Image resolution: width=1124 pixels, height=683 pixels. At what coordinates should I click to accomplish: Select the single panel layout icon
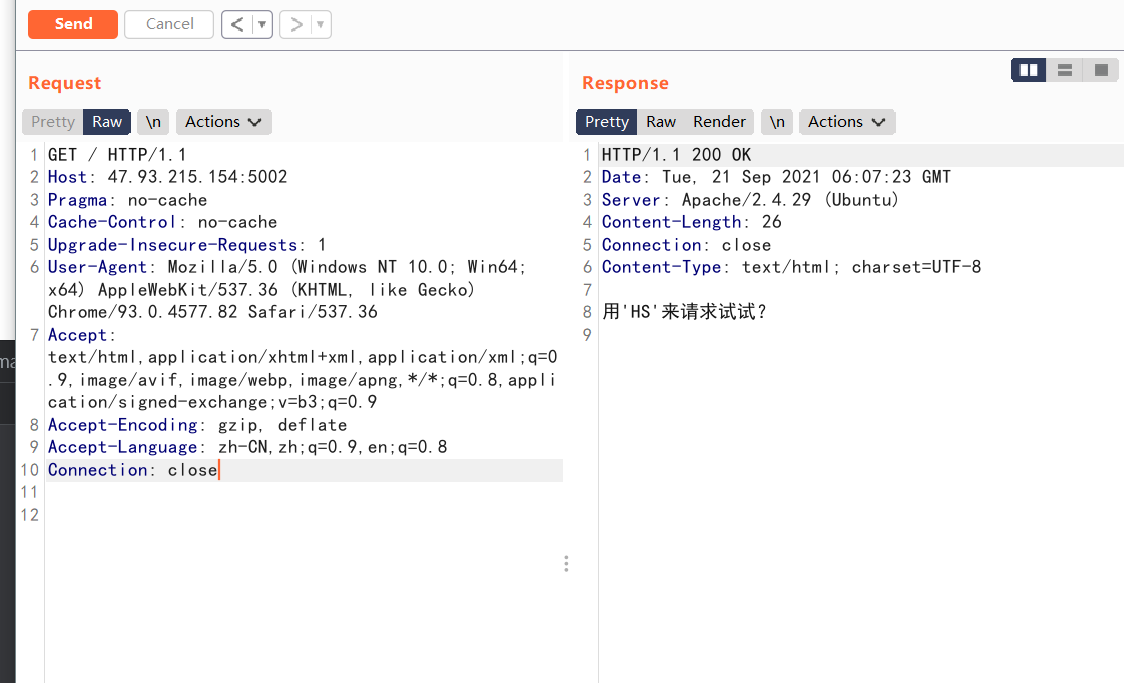tap(1100, 70)
